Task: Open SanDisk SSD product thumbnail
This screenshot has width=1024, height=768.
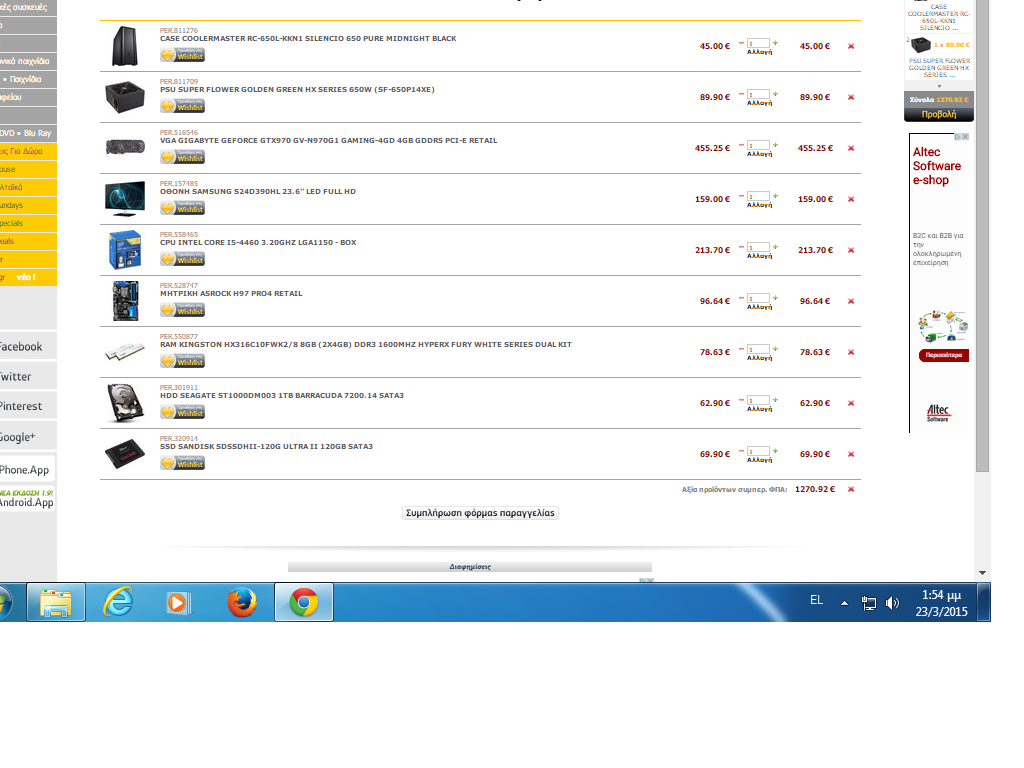Action: pos(125,454)
